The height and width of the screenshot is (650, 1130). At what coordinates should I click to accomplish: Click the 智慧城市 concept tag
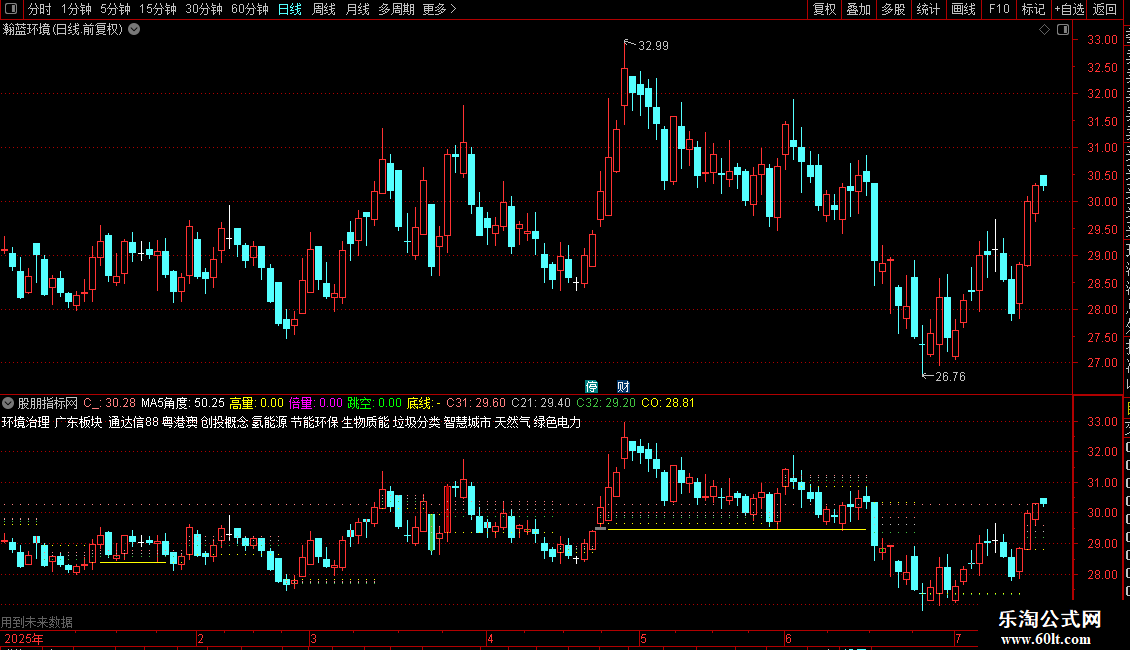[467, 422]
